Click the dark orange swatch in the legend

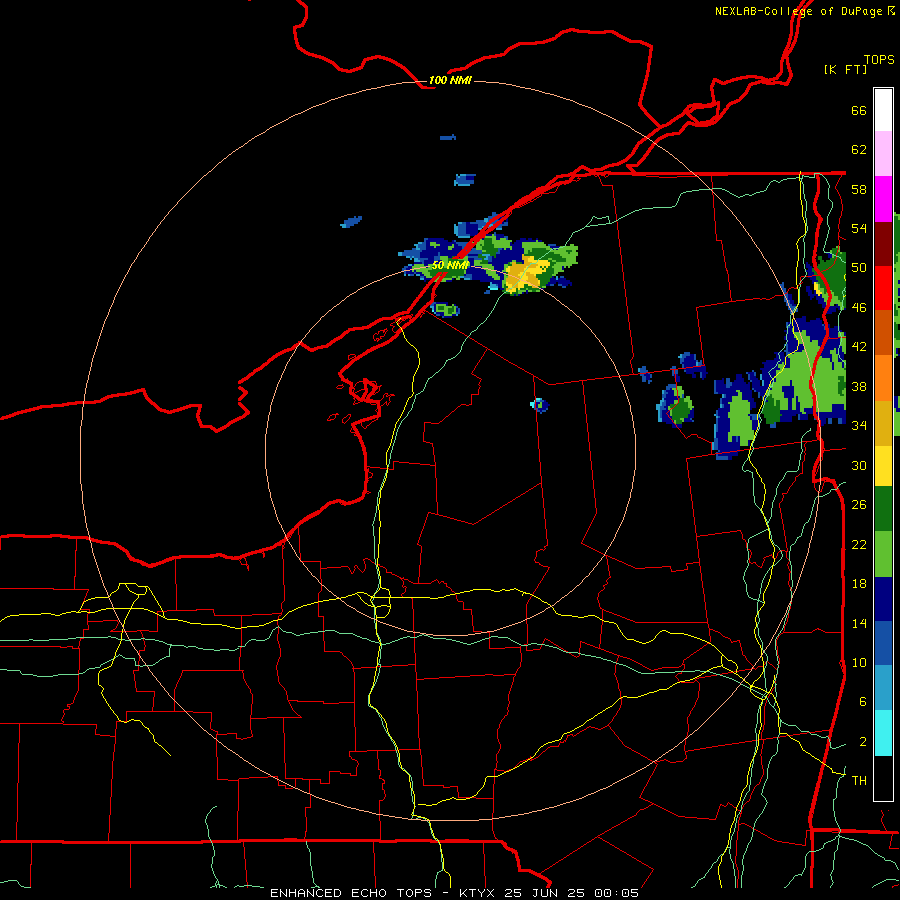[x=883, y=333]
